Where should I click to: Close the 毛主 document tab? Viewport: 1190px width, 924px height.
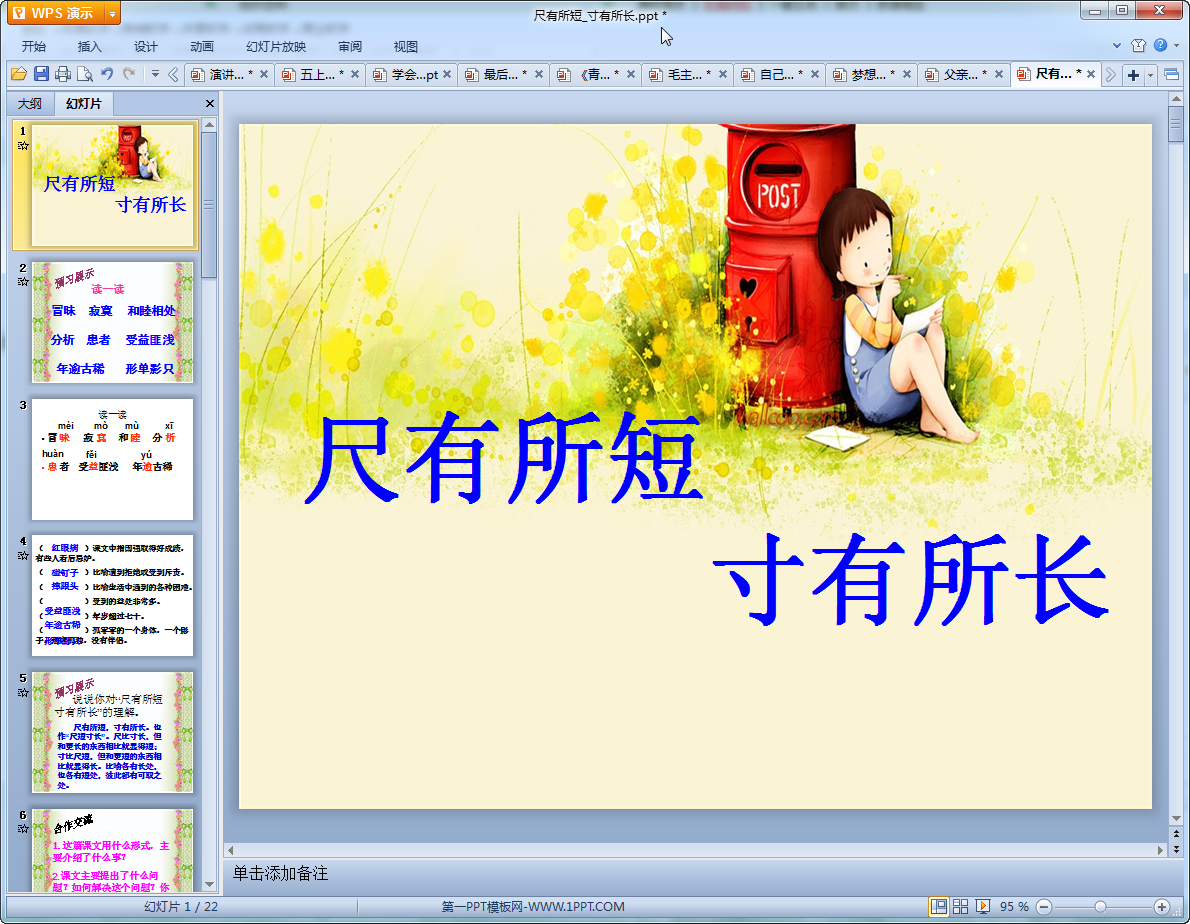pos(722,74)
